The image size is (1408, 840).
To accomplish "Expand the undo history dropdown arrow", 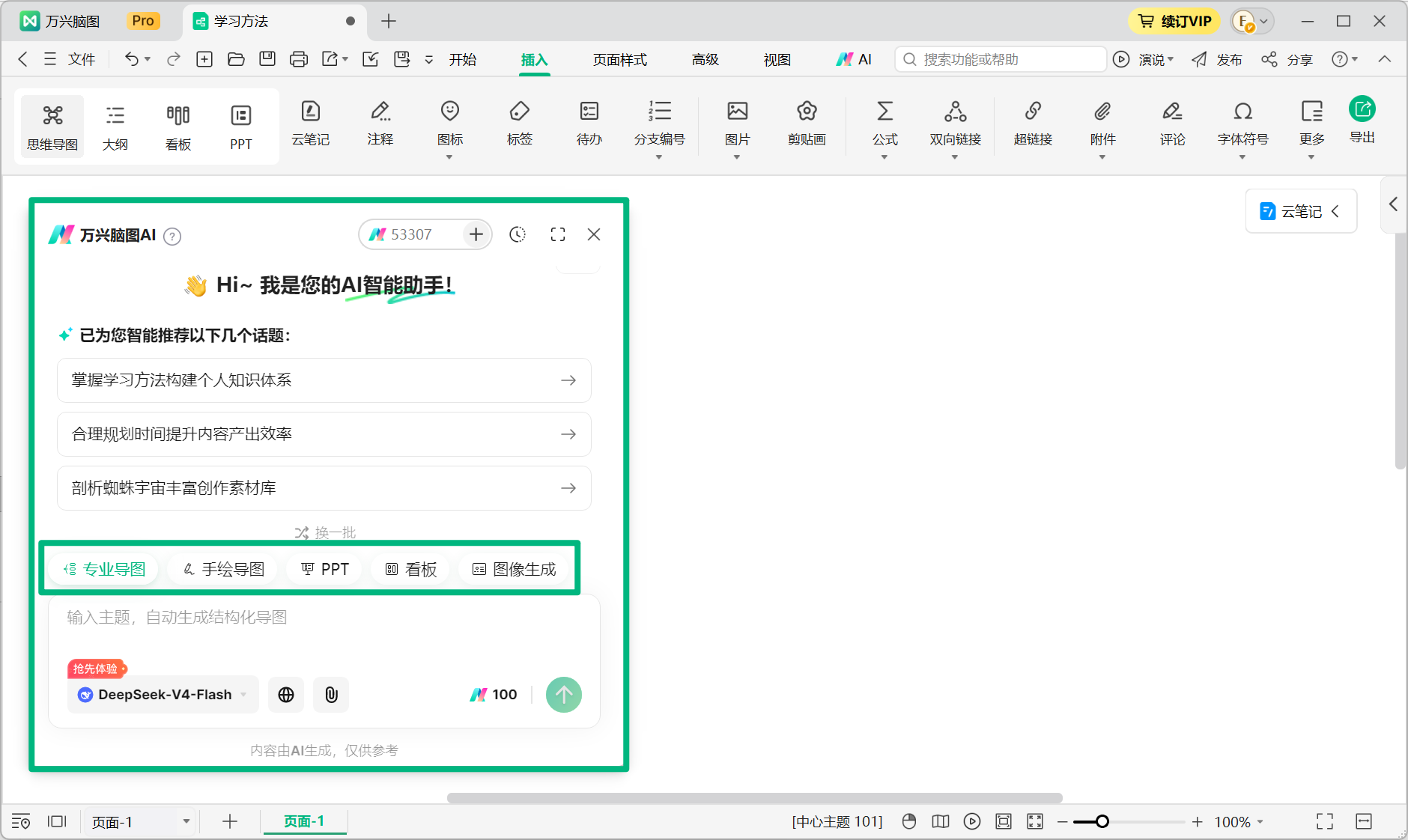I will coord(148,59).
